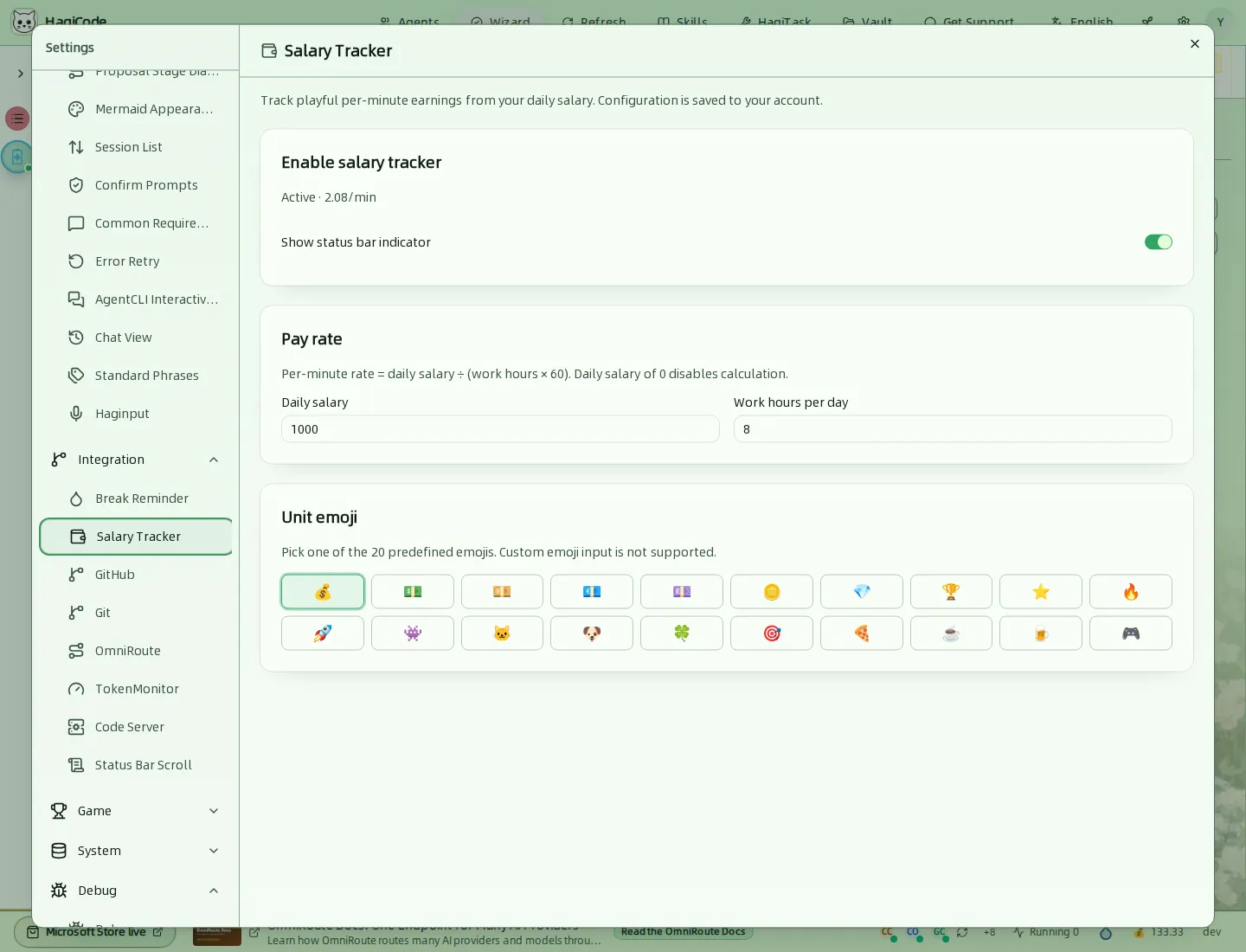Go to Status Bar Scroll settings

(136, 765)
